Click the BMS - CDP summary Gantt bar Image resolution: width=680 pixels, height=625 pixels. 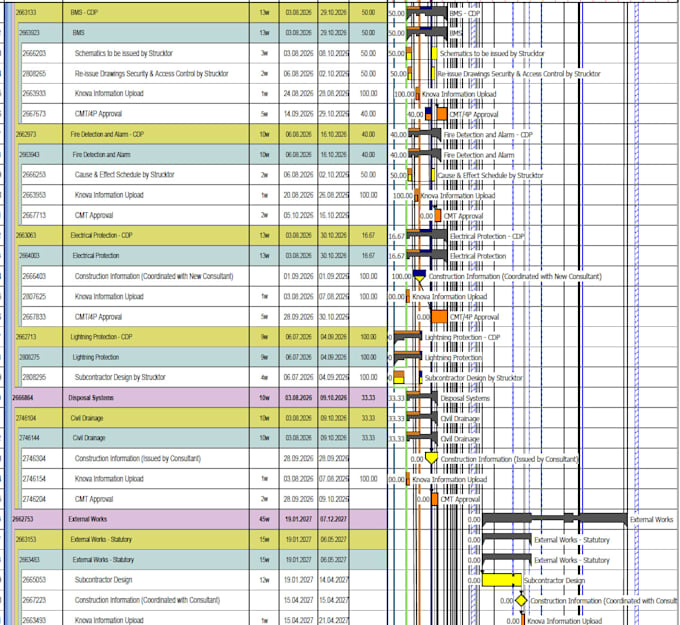click(427, 11)
